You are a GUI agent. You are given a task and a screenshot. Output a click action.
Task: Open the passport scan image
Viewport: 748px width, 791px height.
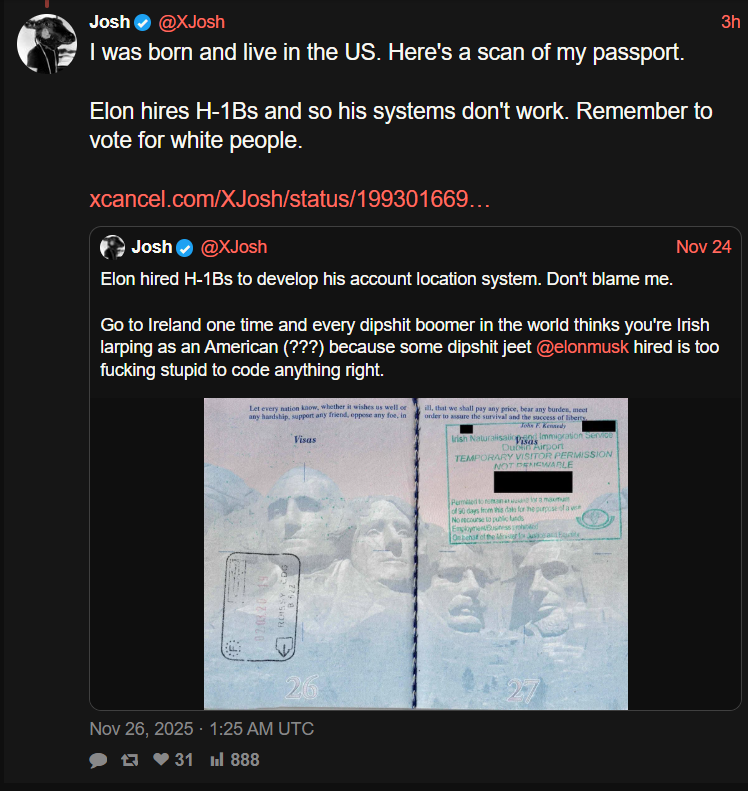416,553
